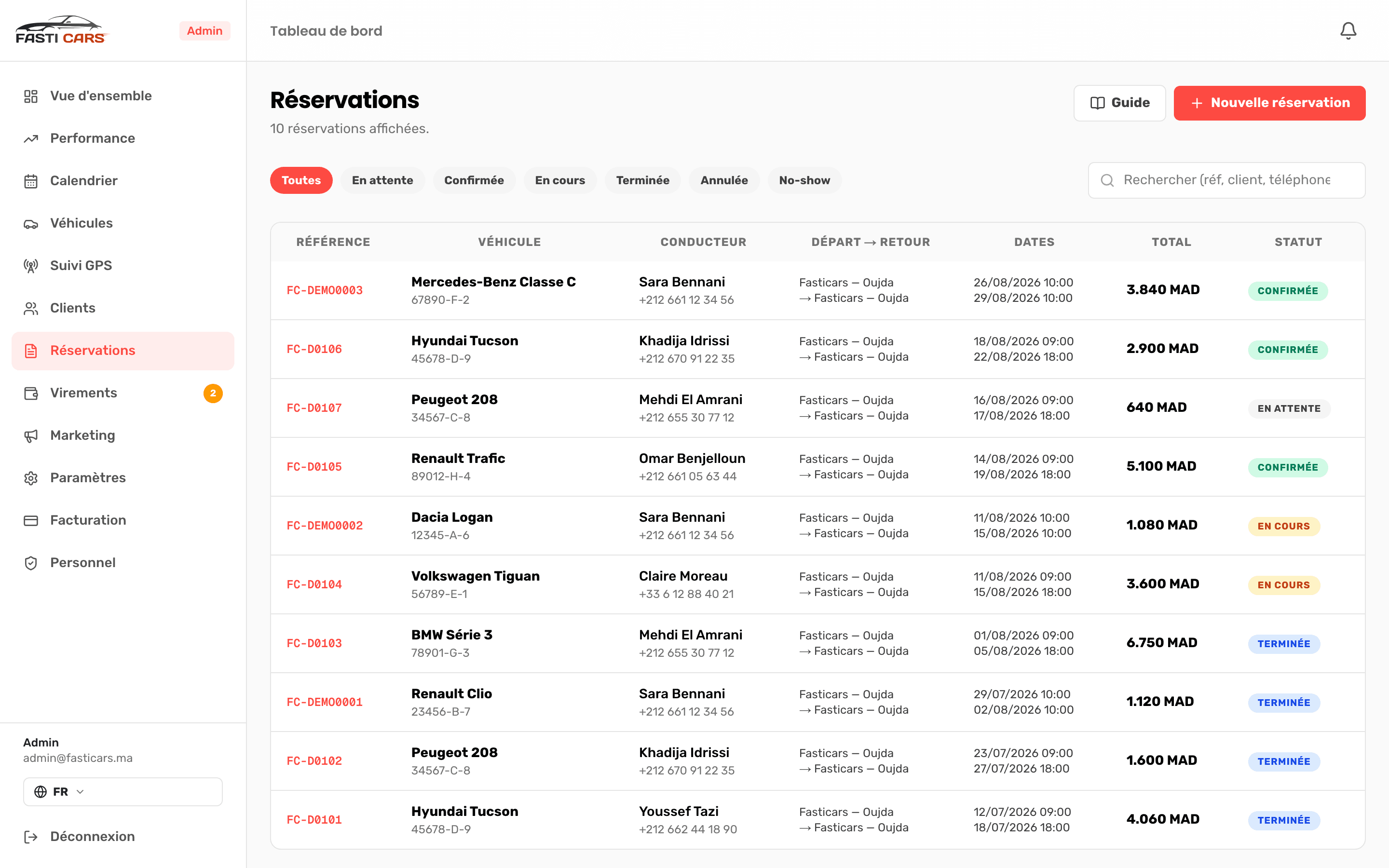
Task: Click the search magnifier icon
Action: (x=1107, y=180)
